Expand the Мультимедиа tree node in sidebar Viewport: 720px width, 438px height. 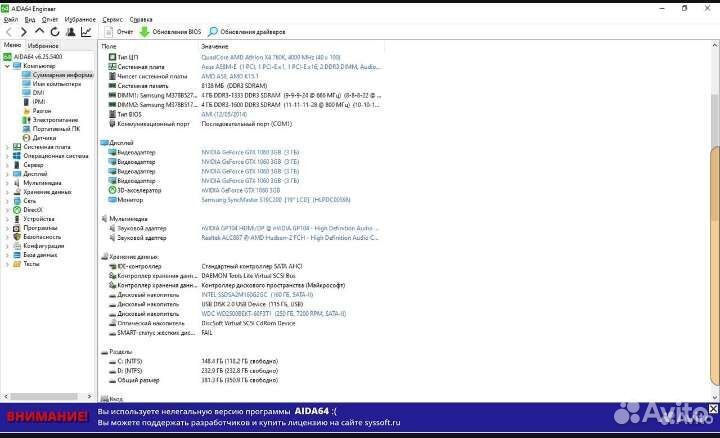point(7,183)
